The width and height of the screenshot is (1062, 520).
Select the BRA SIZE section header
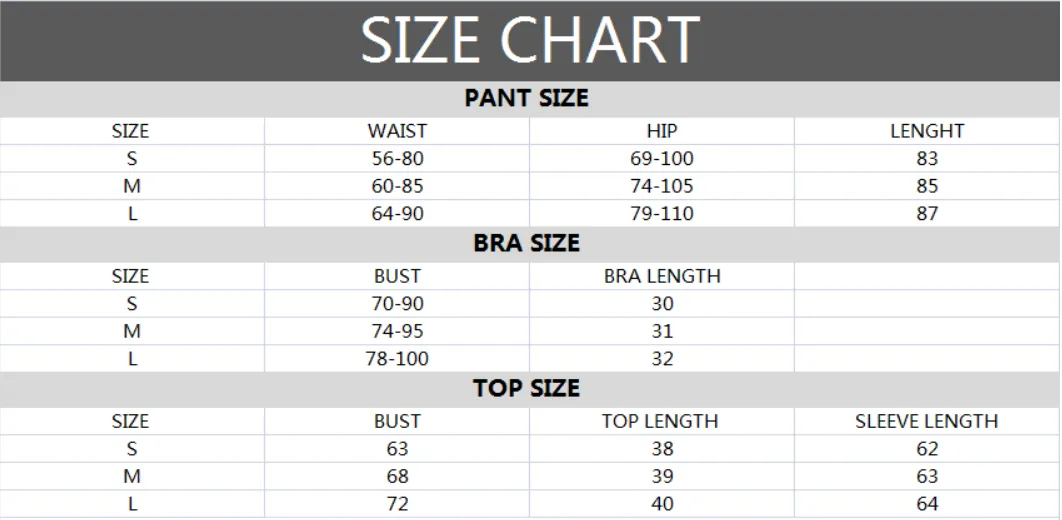[x=530, y=244]
